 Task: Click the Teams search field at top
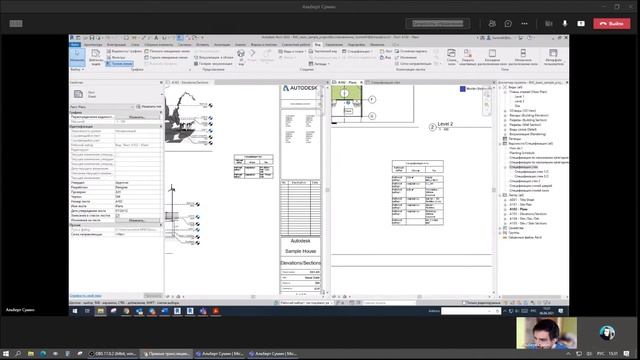tap(438, 24)
